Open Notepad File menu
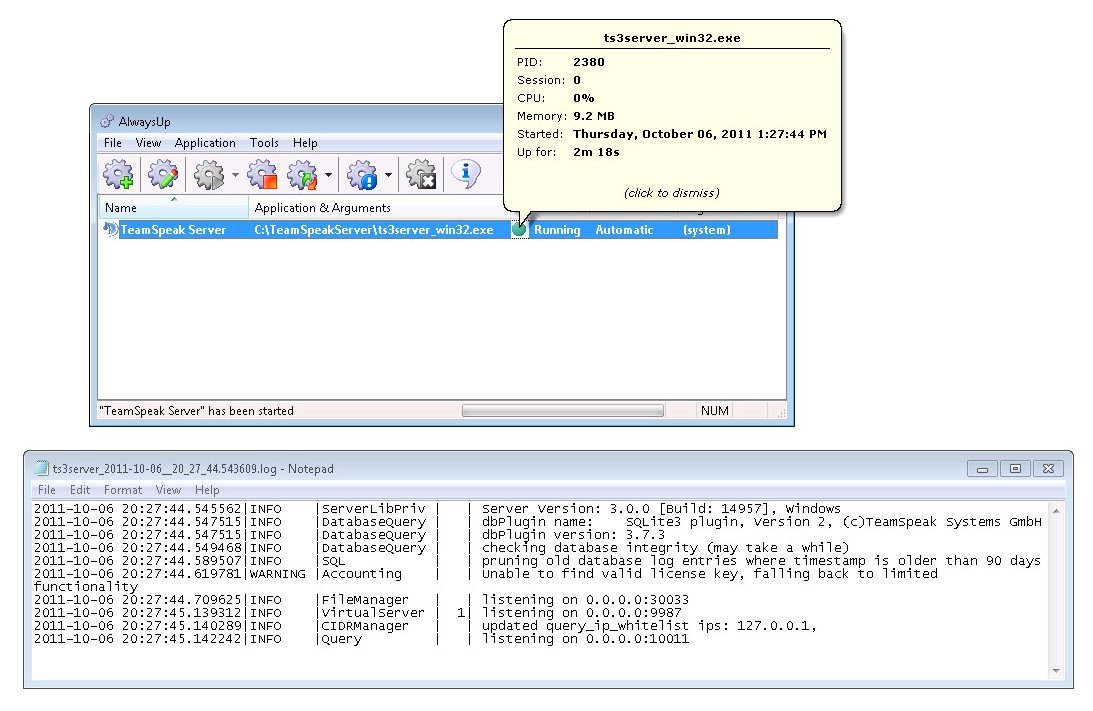The width and height of the screenshot is (1093, 711). pyautogui.click(x=47, y=490)
